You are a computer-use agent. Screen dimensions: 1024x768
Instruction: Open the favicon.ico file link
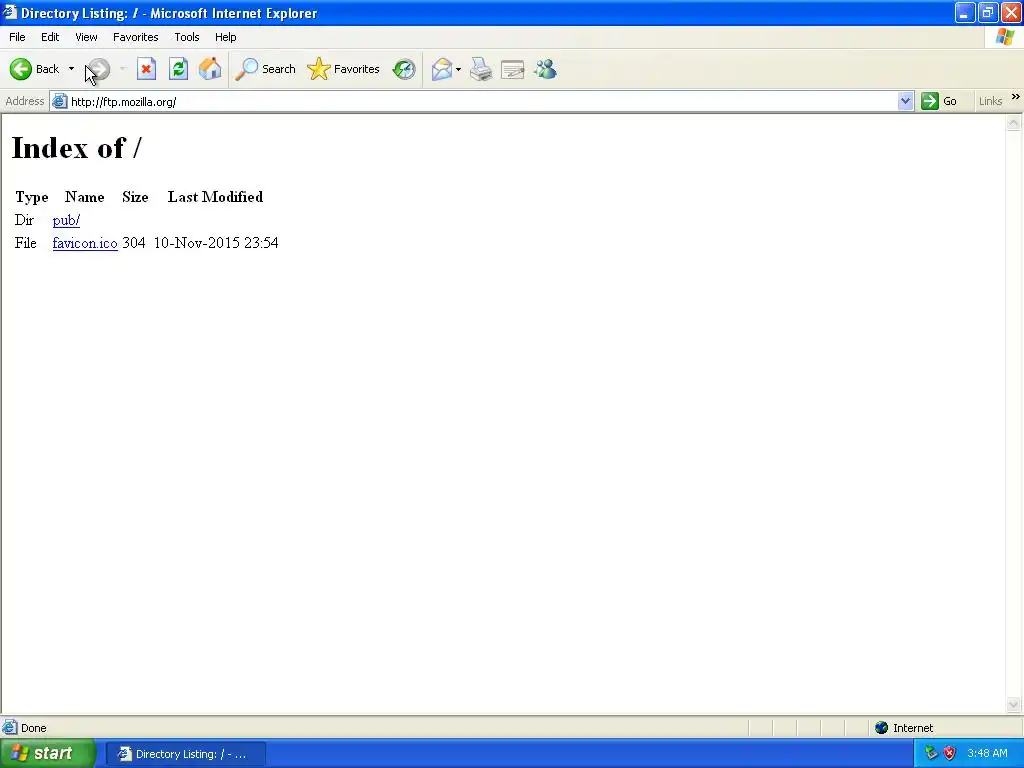click(85, 243)
